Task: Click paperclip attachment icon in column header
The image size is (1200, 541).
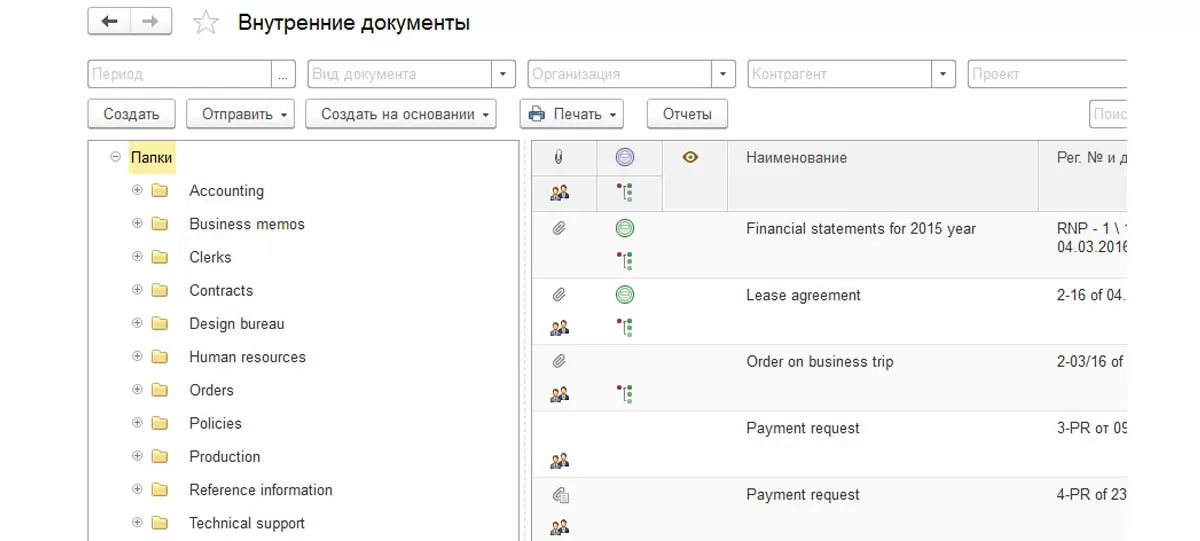Action: coord(559,158)
